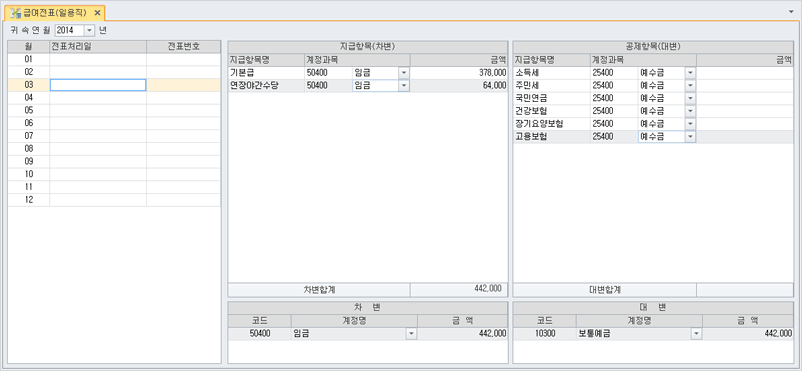The width and height of the screenshot is (802, 371).
Task: Click the 연장야간수당 row name
Action: [x=266, y=85]
